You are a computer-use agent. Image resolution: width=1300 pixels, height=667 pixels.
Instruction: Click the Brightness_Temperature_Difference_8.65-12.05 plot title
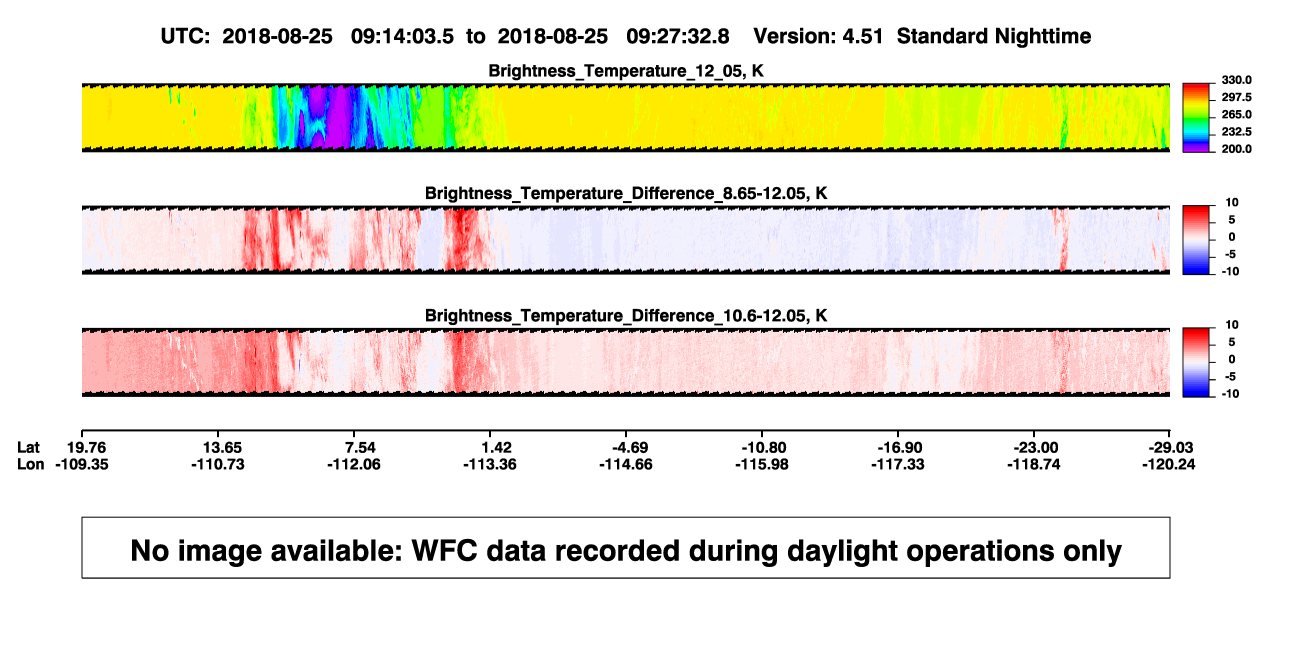tap(626, 193)
